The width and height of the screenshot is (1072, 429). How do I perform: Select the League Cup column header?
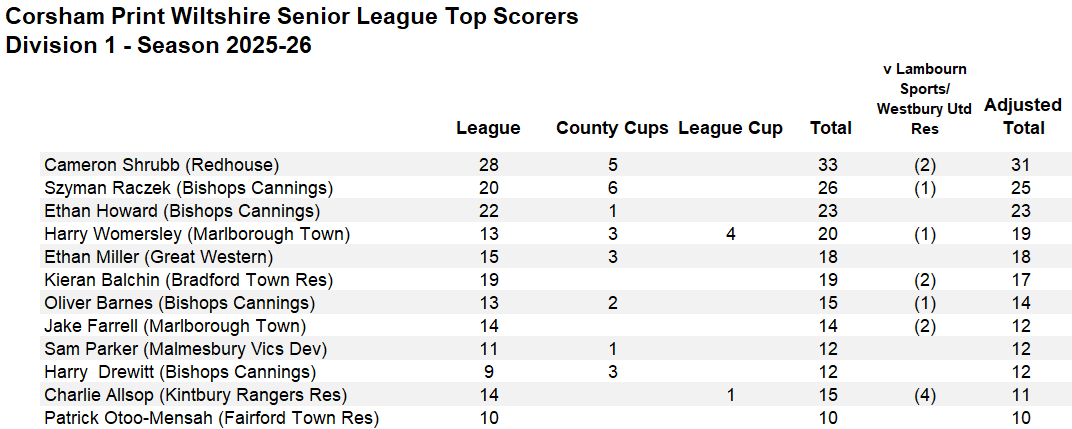tap(730, 128)
